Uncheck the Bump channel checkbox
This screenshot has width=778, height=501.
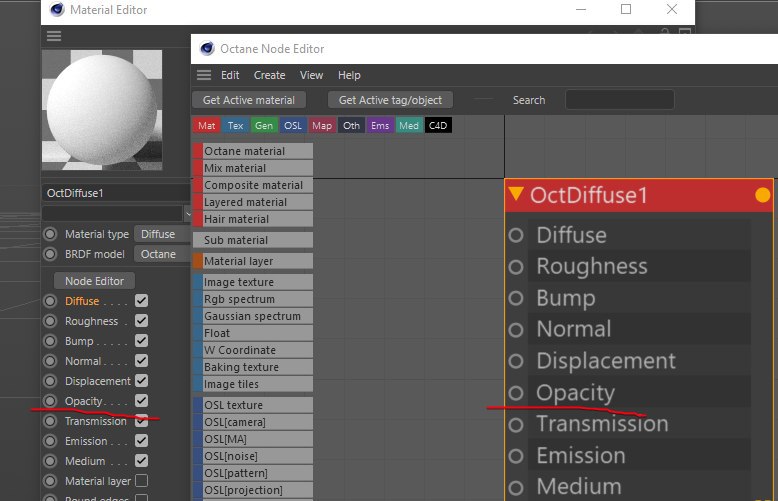[x=141, y=341]
